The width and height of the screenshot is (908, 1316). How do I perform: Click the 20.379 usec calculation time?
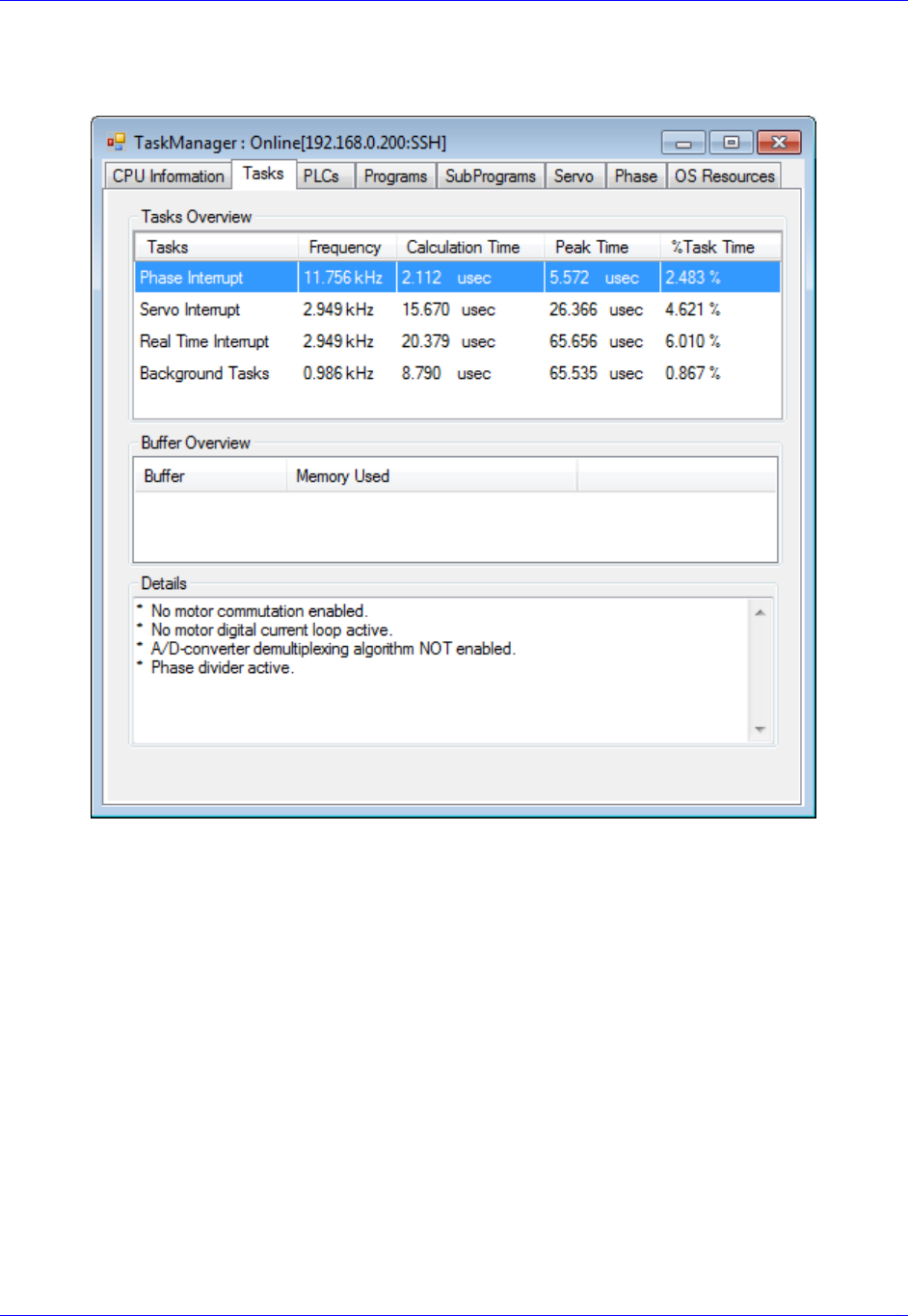click(448, 341)
